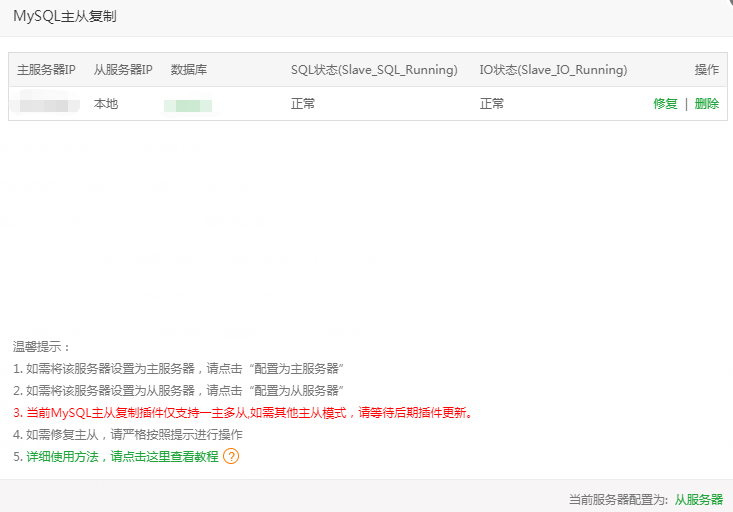Click the 当前服务器配置为 label
The height and width of the screenshot is (512, 733).
(618, 499)
